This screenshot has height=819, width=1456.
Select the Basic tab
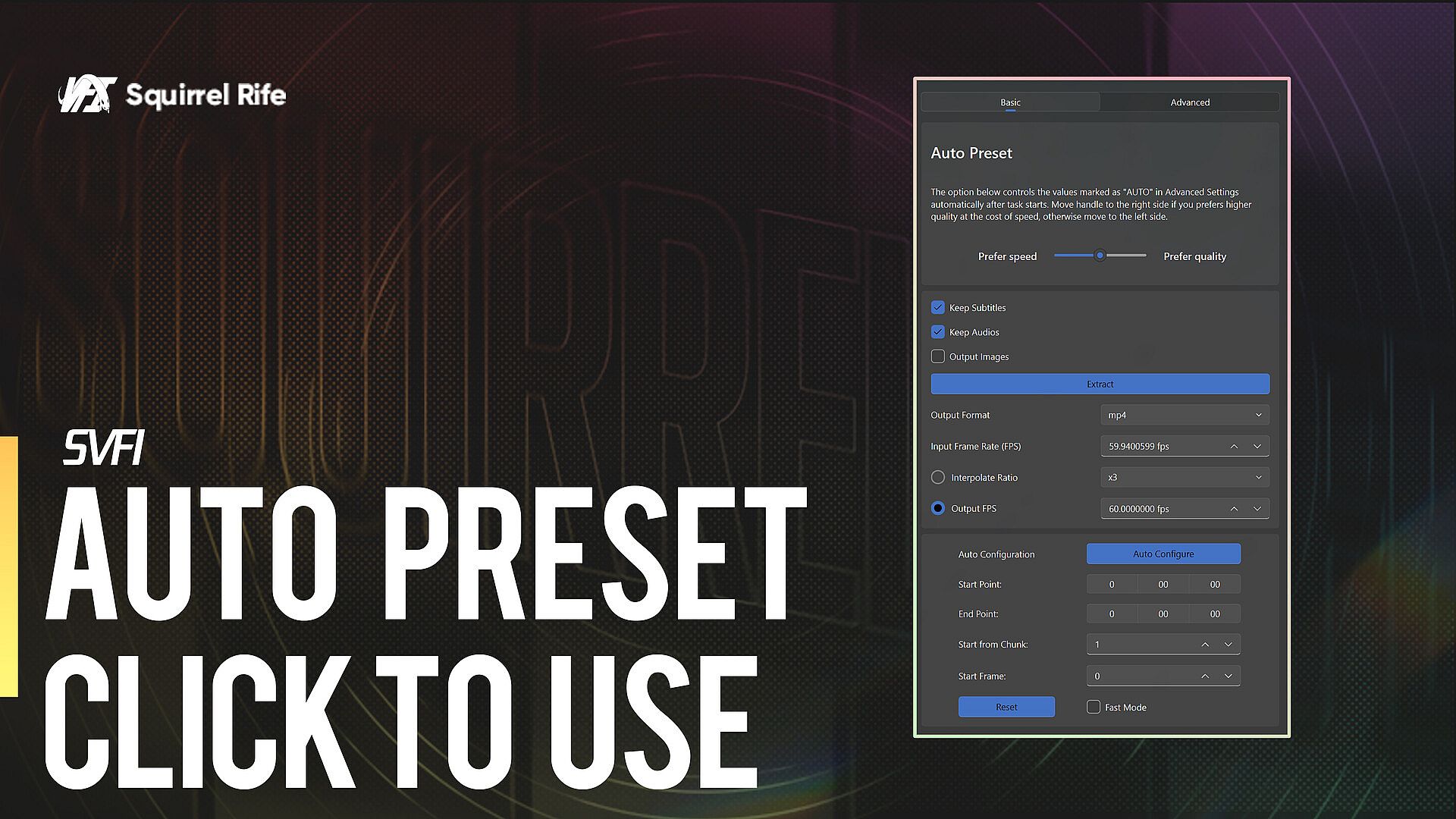point(1010,102)
